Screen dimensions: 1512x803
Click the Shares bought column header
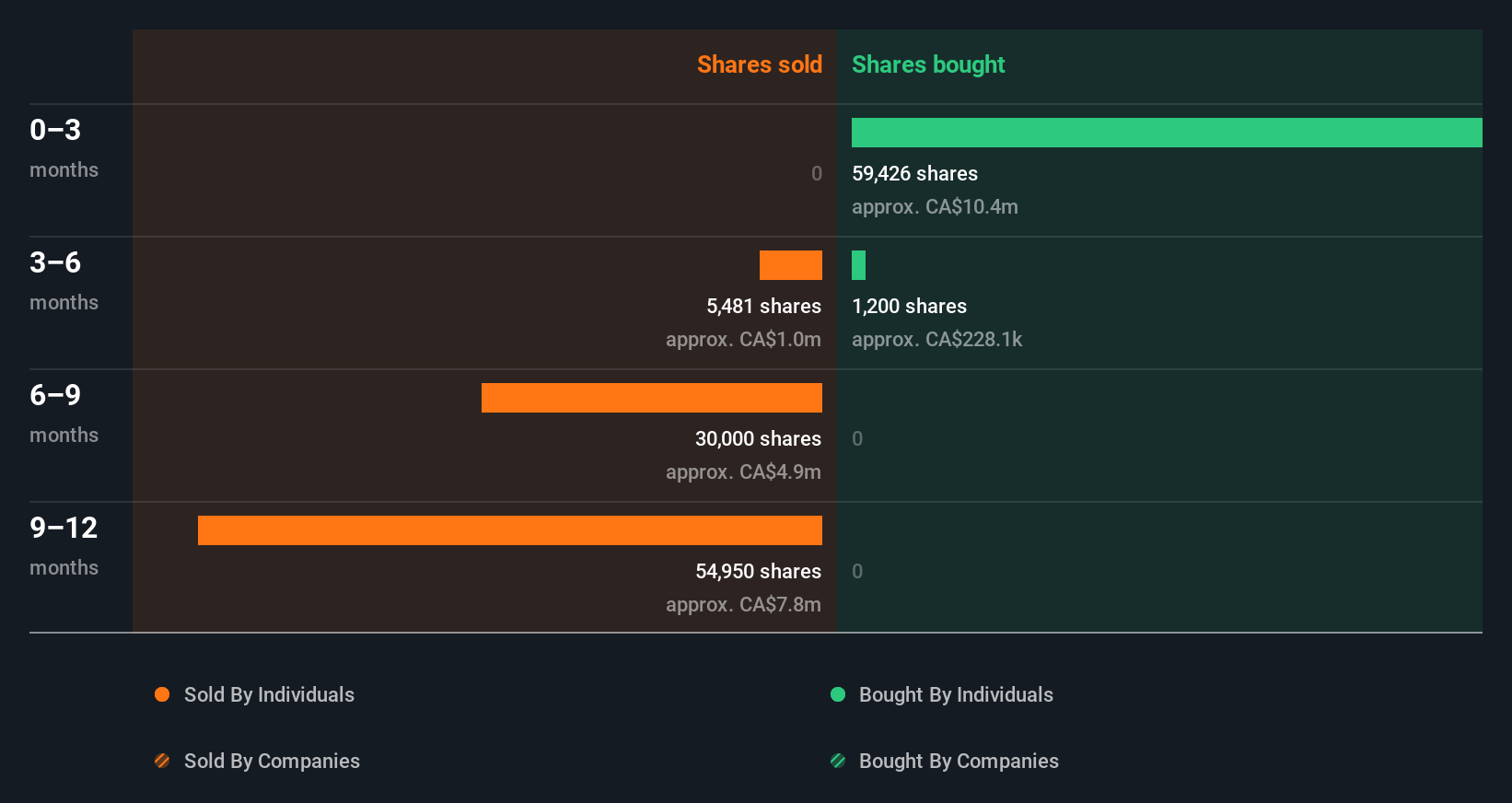[928, 64]
